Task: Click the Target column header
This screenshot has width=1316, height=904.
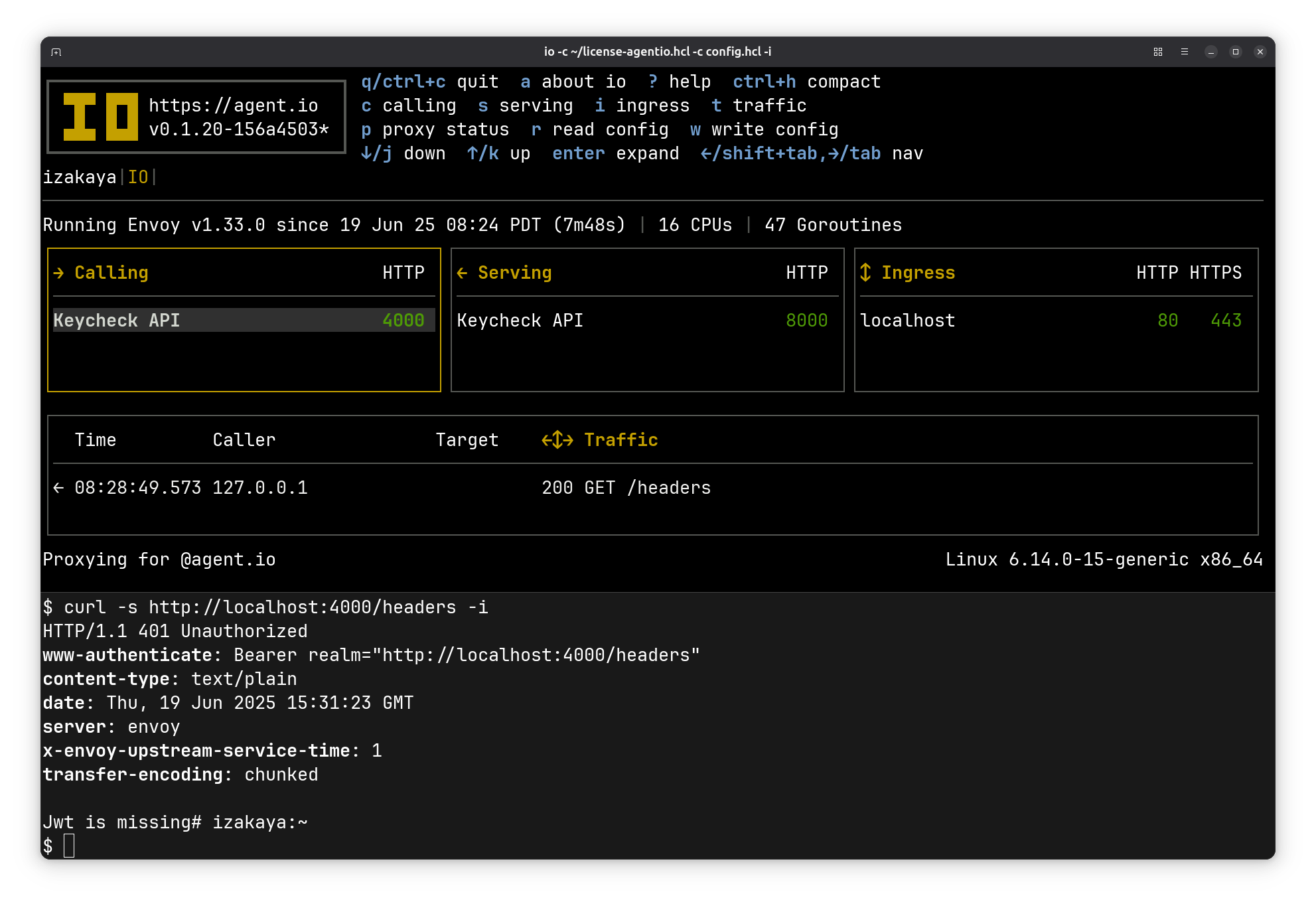Action: click(467, 440)
